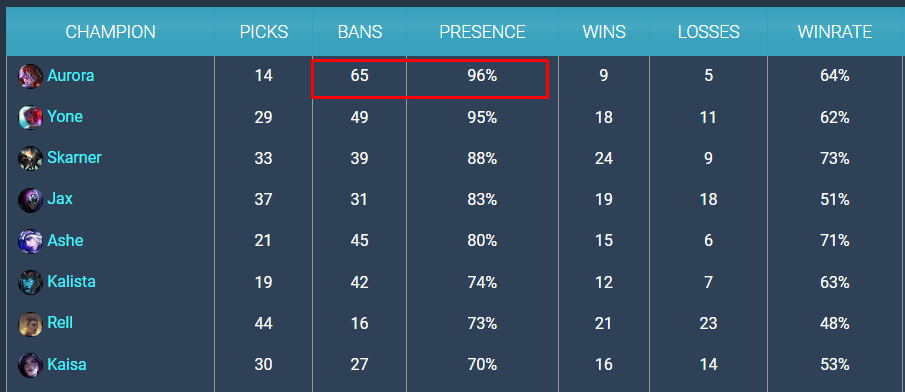Sort table by LOSSES column header

click(709, 32)
